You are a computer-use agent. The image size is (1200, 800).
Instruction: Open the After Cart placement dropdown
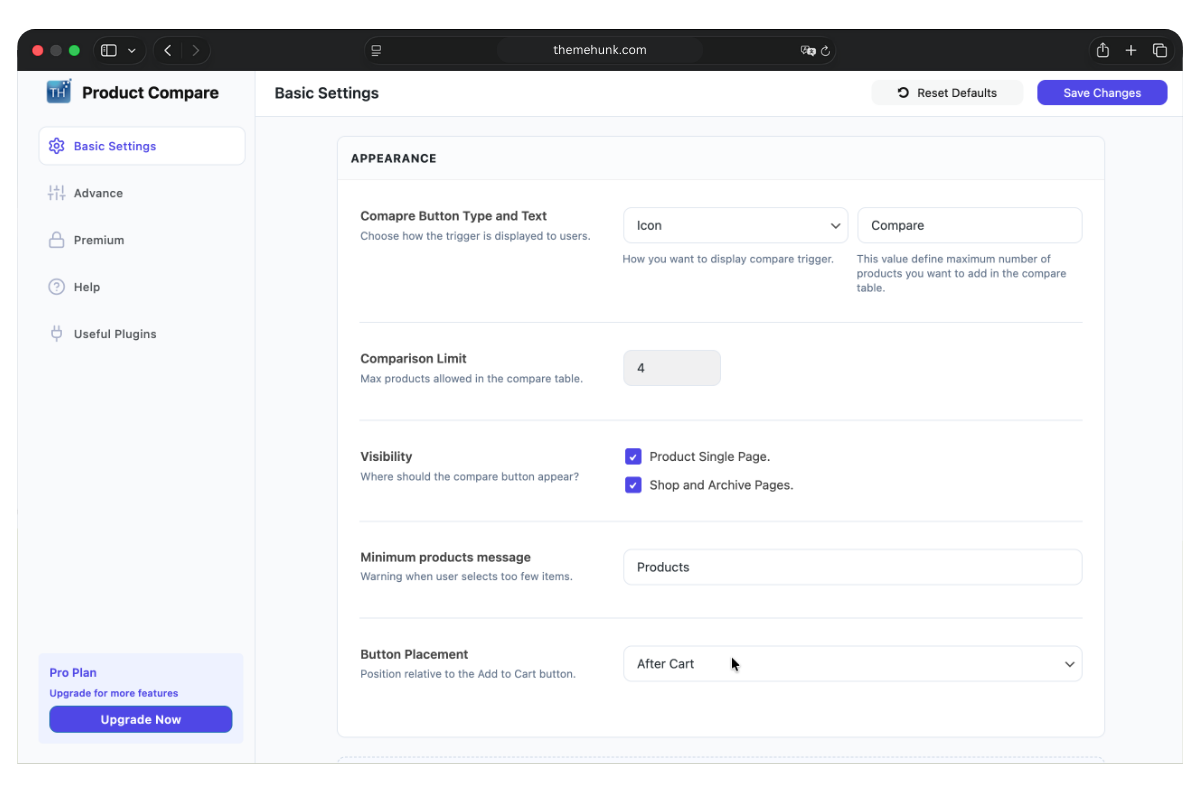point(852,664)
